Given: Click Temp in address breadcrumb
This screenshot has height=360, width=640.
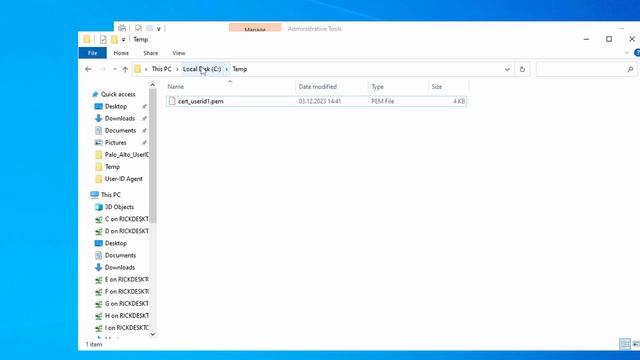Looking at the screenshot, I should tap(240, 69).
